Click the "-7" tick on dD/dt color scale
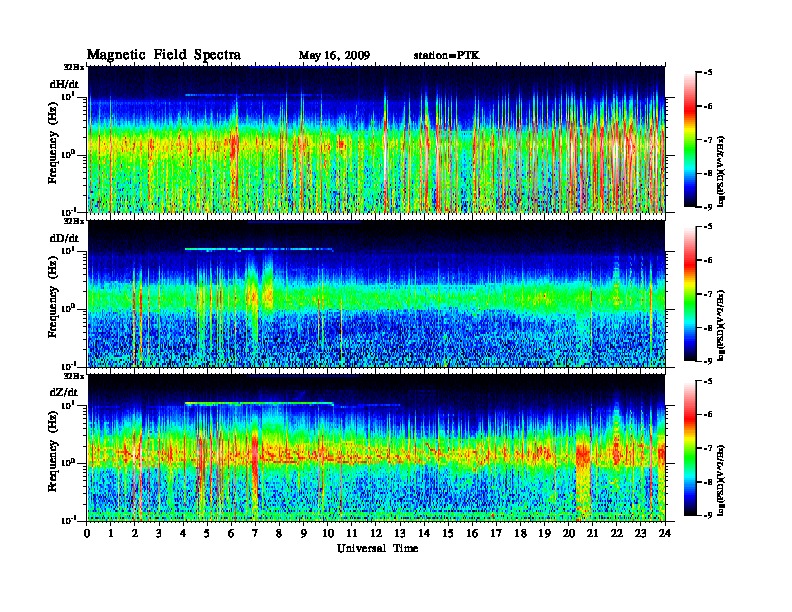Screen dimensions: 792x612 707,294
